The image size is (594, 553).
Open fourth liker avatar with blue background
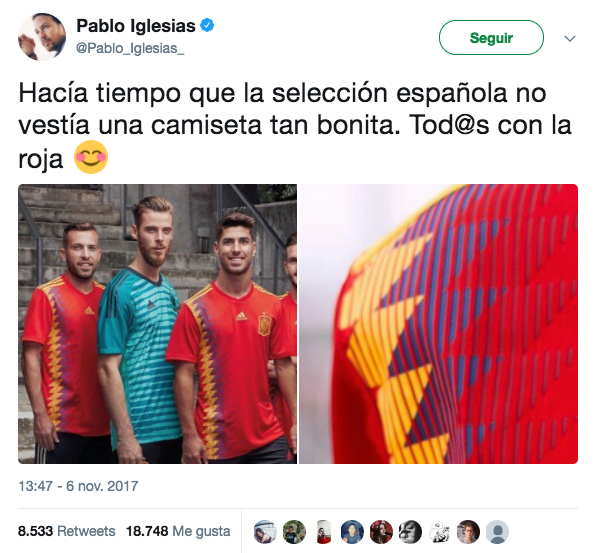[352, 532]
